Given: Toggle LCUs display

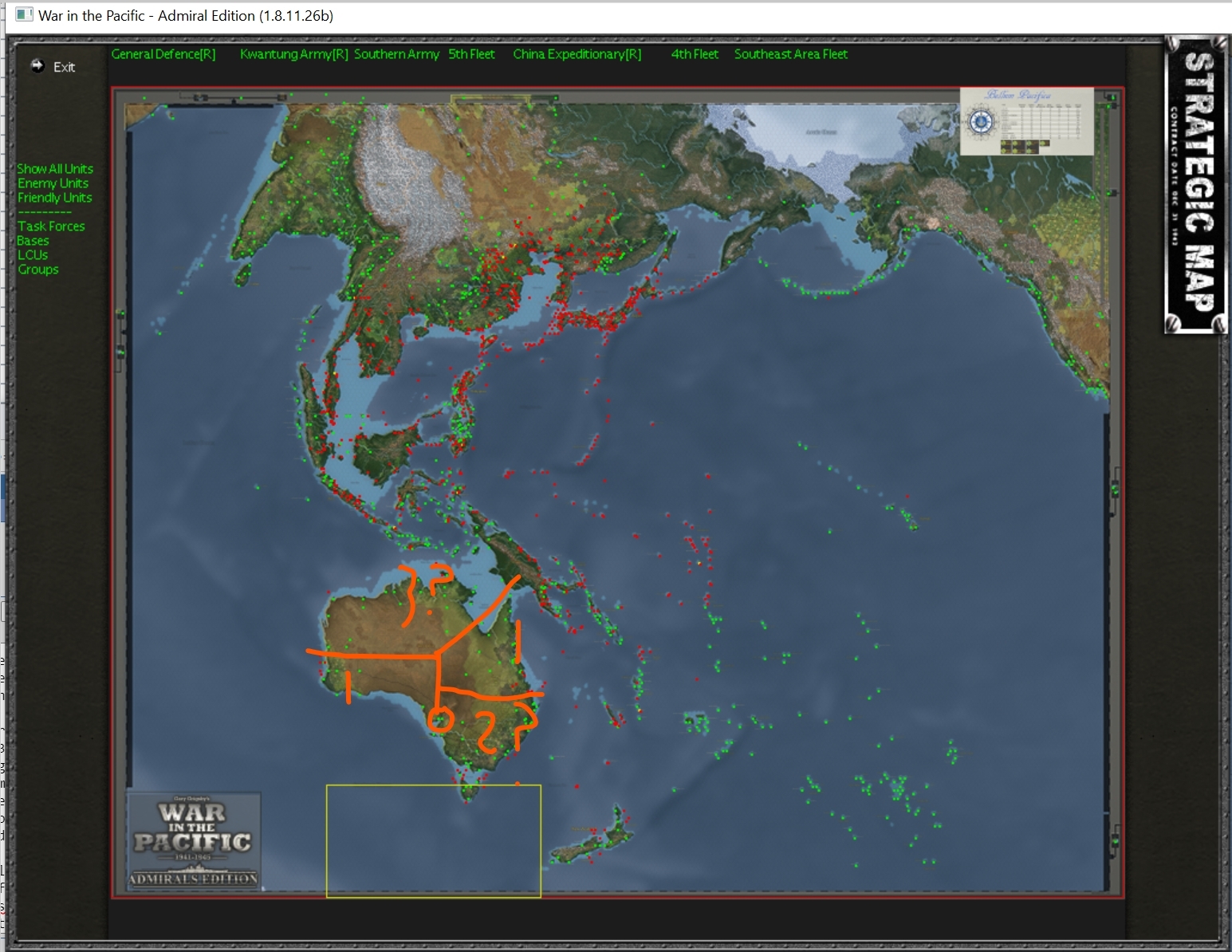Looking at the screenshot, I should [33, 255].
